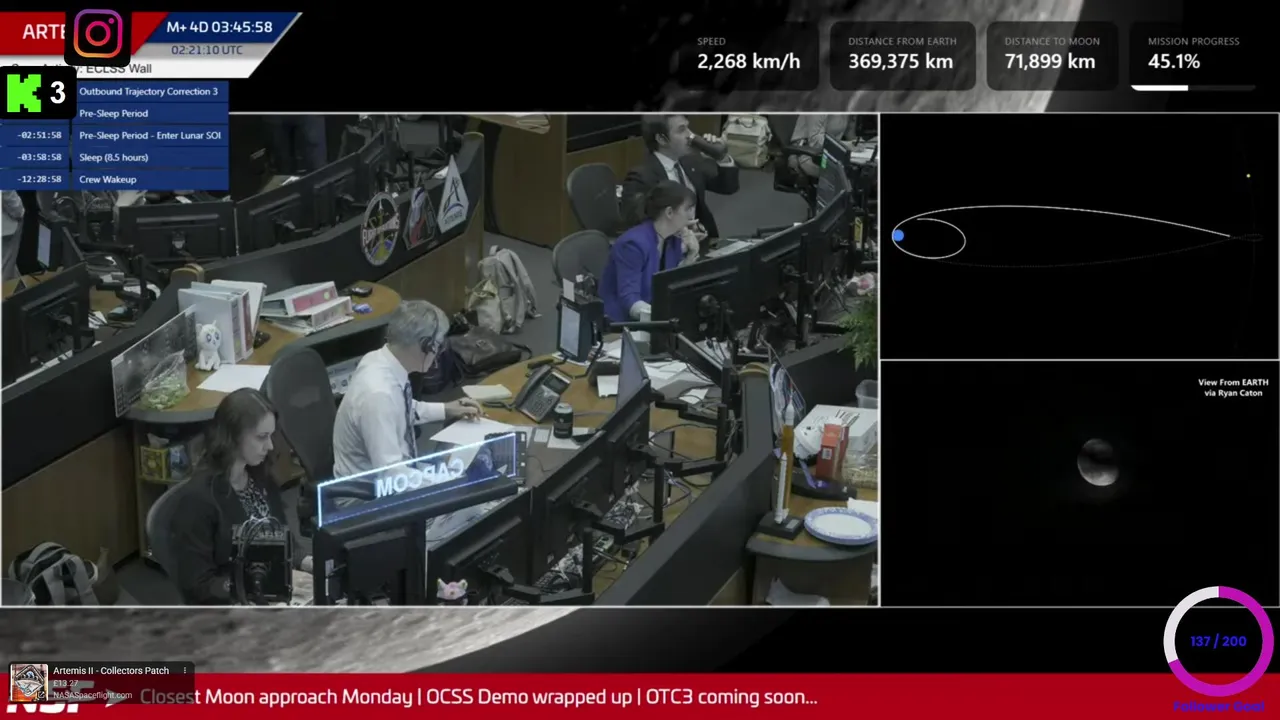Screen dimensions: 1280x720
Task: Select the Sleep (8.5 hours) schedule row
Action: (114, 157)
